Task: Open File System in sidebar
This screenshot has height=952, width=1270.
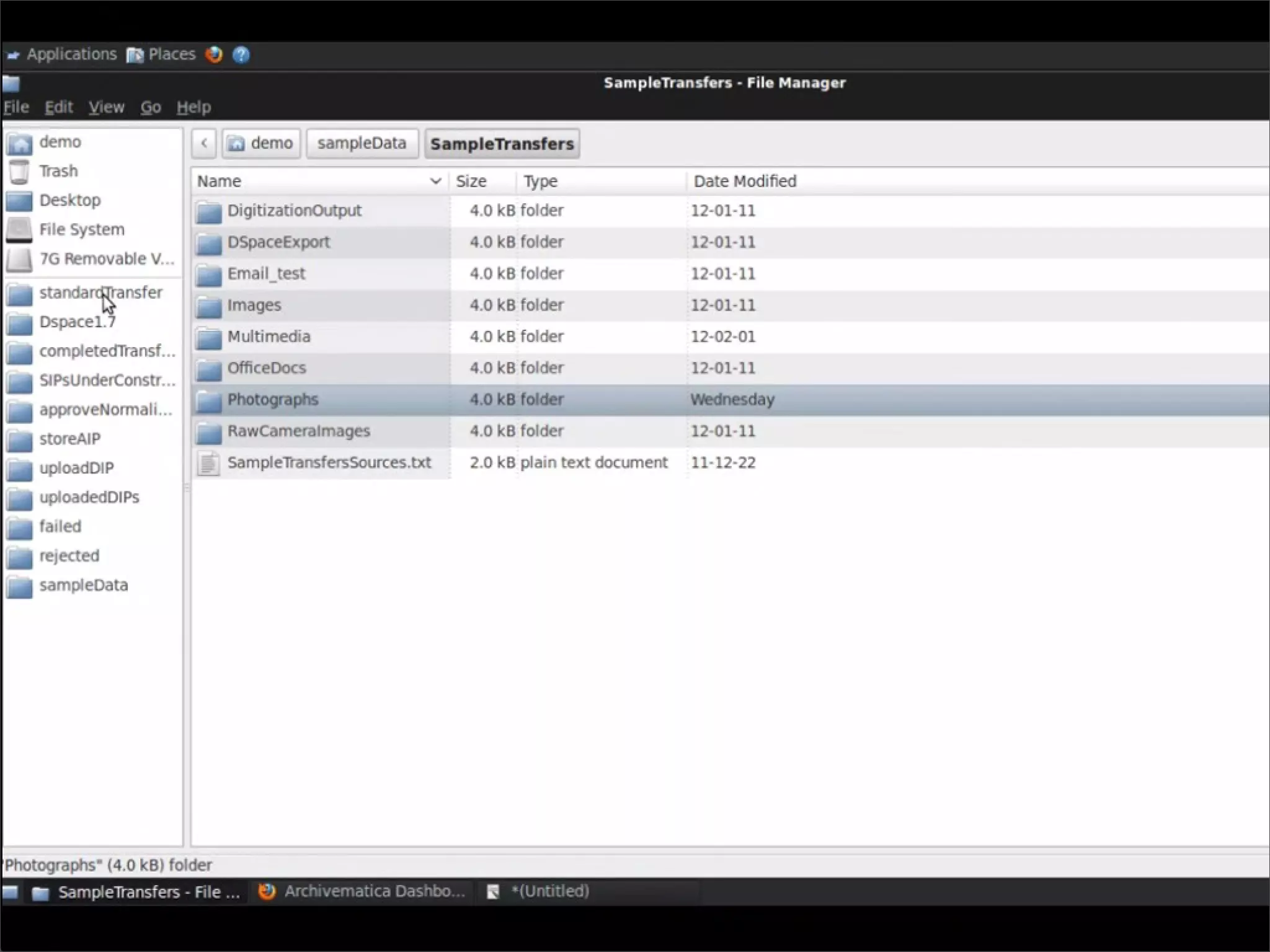Action: [x=81, y=230]
